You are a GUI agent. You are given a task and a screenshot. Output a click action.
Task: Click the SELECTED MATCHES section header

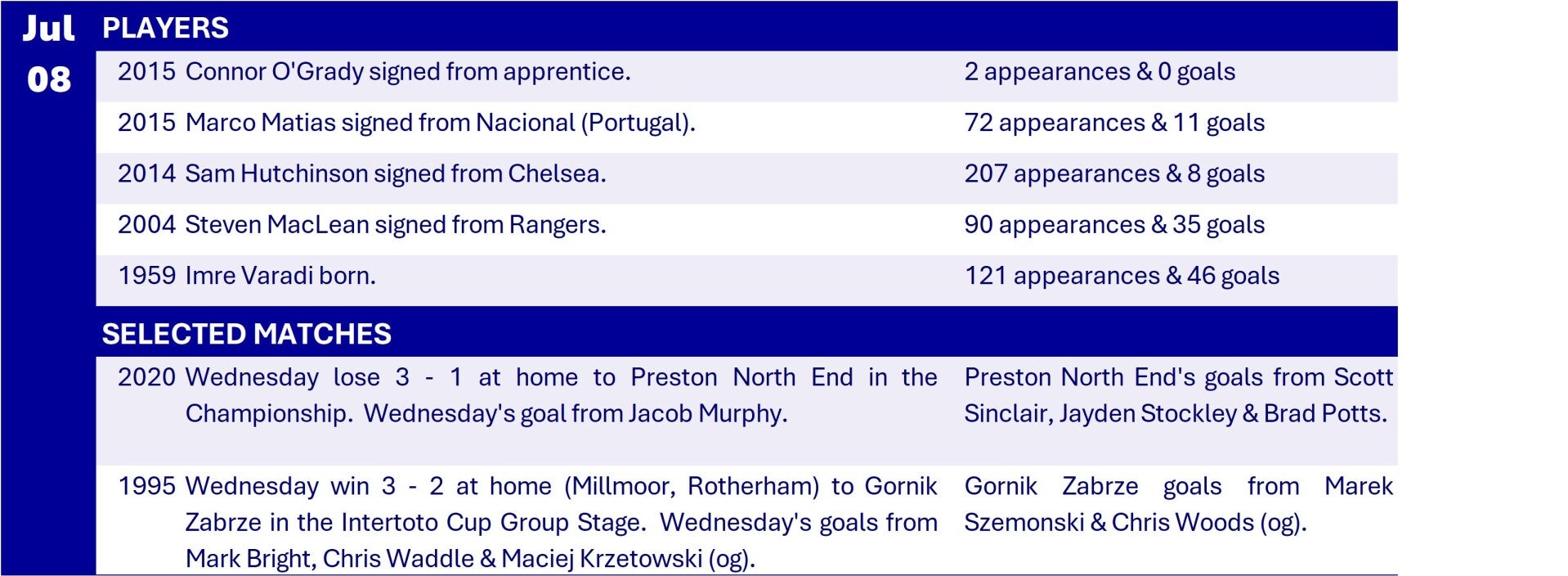(246, 334)
